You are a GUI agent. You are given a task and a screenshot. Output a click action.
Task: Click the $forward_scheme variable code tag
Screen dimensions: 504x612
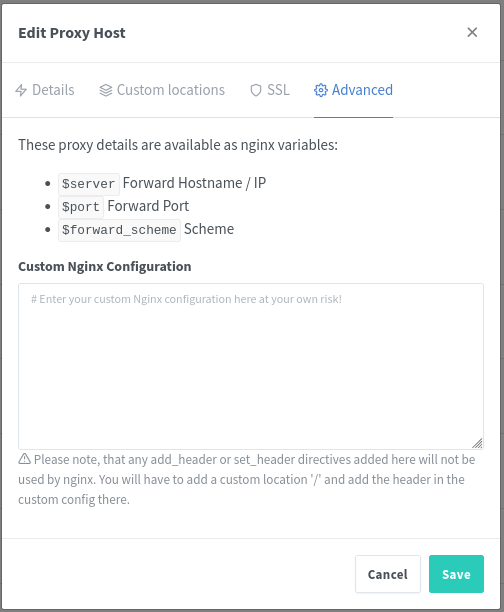coord(119,230)
